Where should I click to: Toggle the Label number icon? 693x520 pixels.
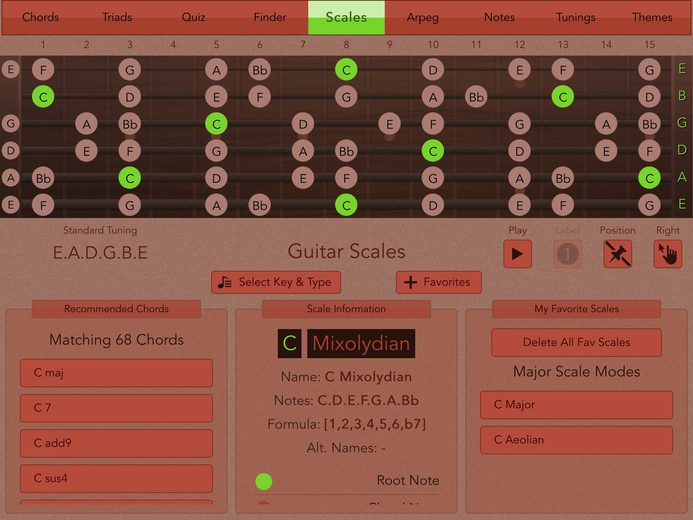[567, 254]
